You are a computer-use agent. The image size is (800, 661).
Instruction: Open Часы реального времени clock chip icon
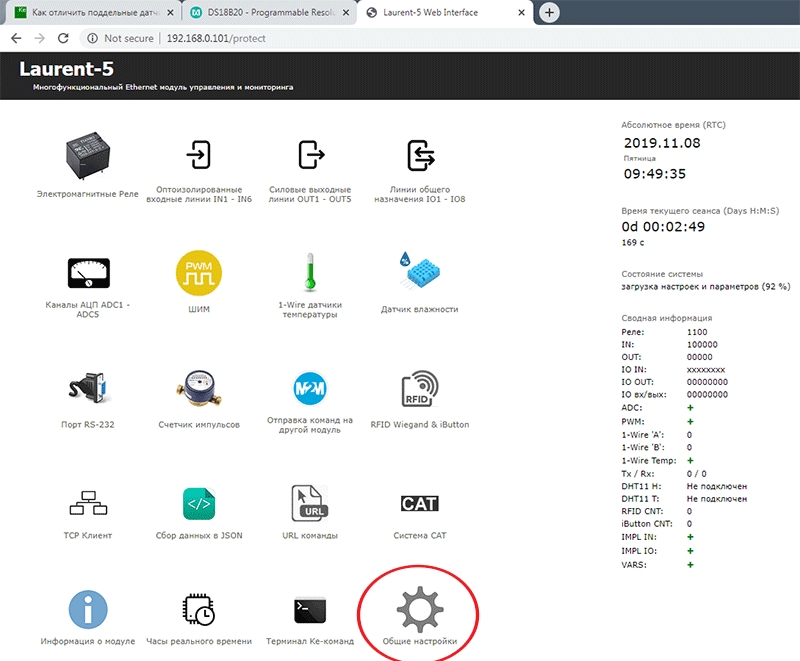(198, 609)
